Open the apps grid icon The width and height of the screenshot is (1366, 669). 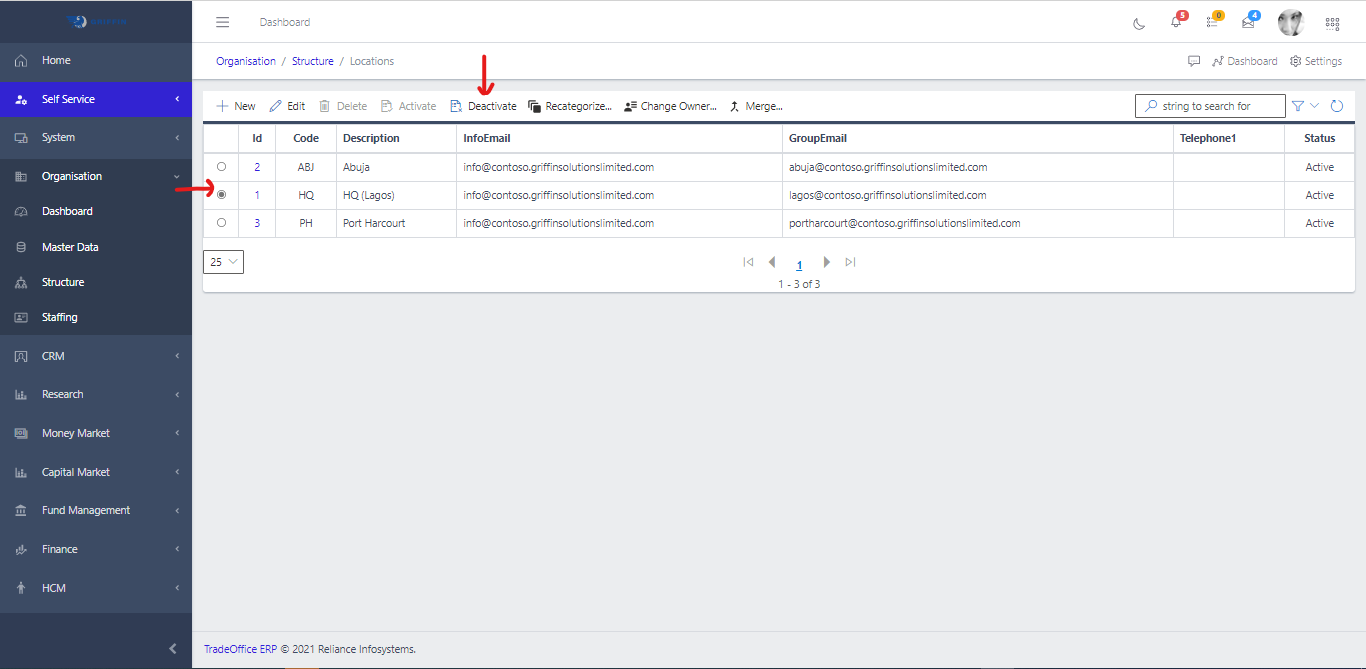pos(1332,23)
